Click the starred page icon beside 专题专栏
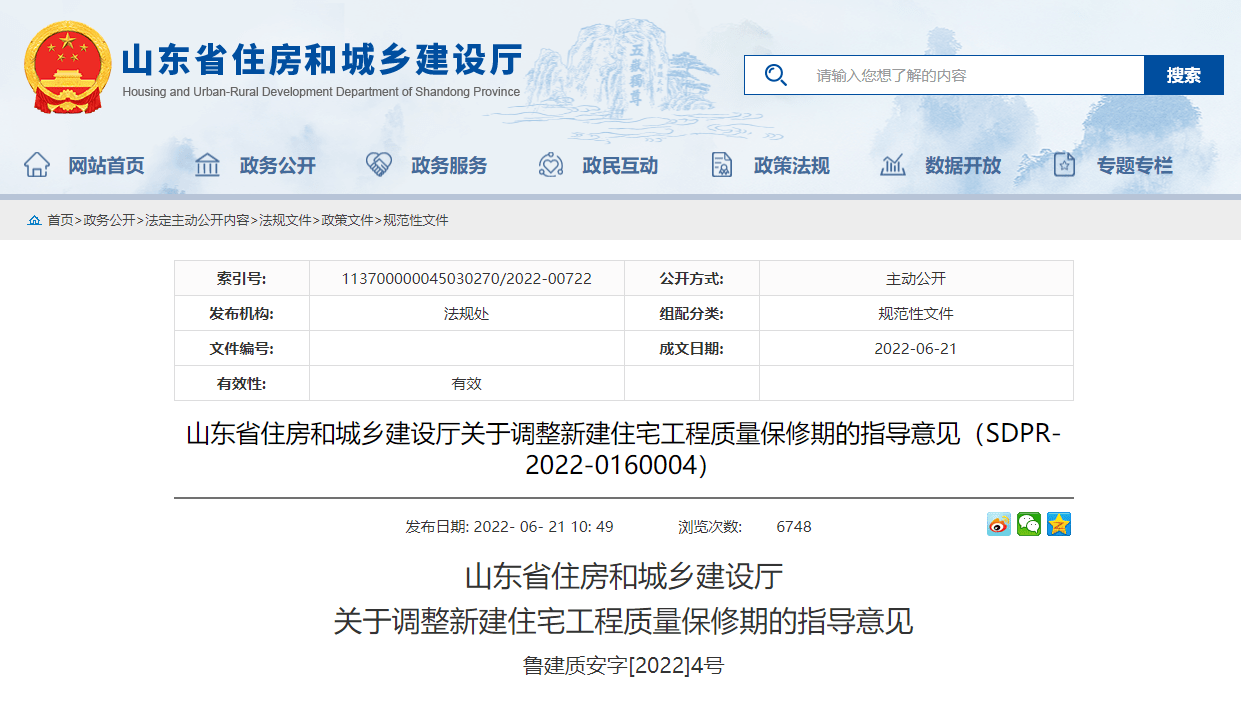 coord(1065,165)
